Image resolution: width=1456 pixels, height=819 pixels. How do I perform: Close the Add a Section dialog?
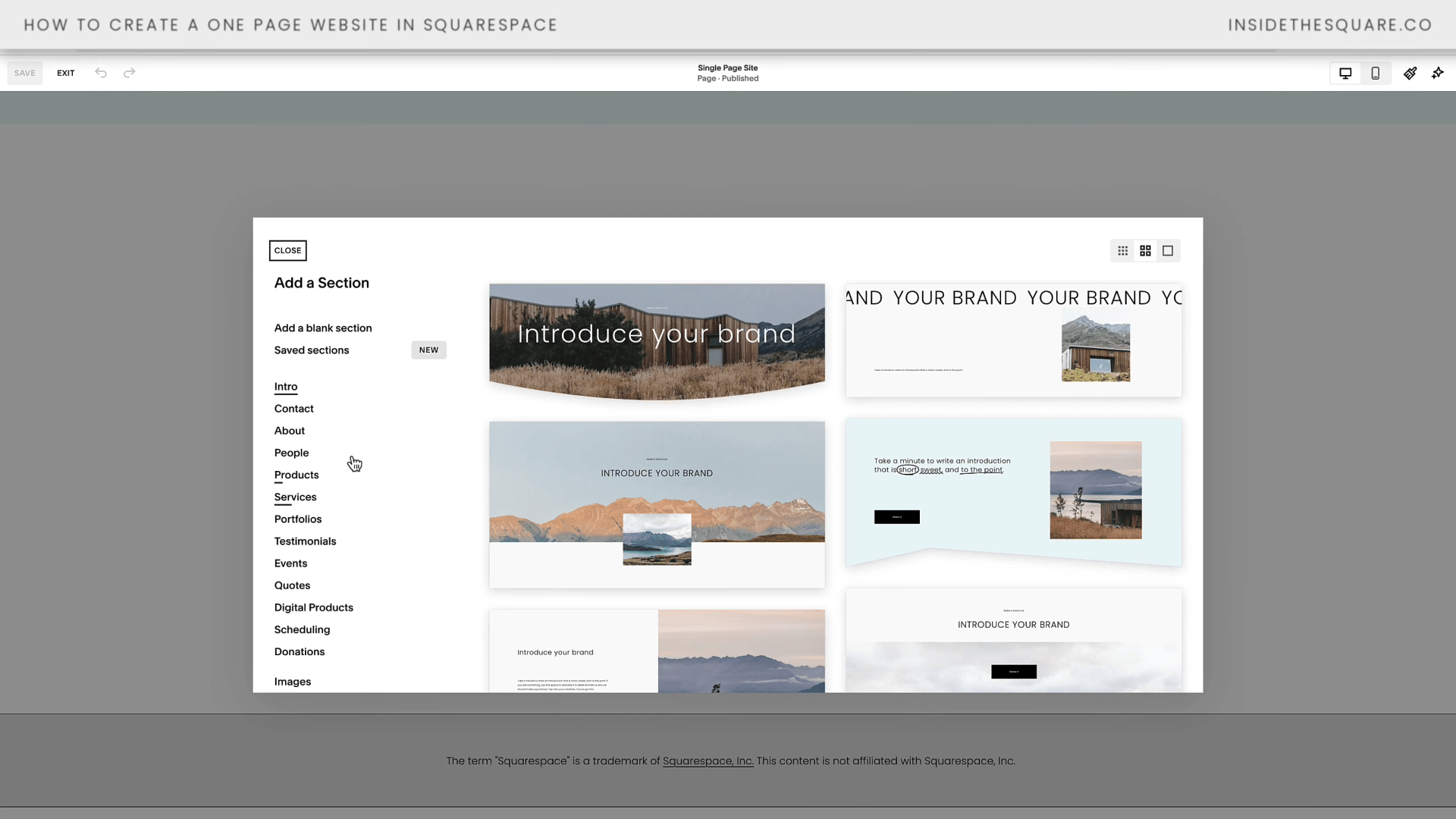point(288,250)
